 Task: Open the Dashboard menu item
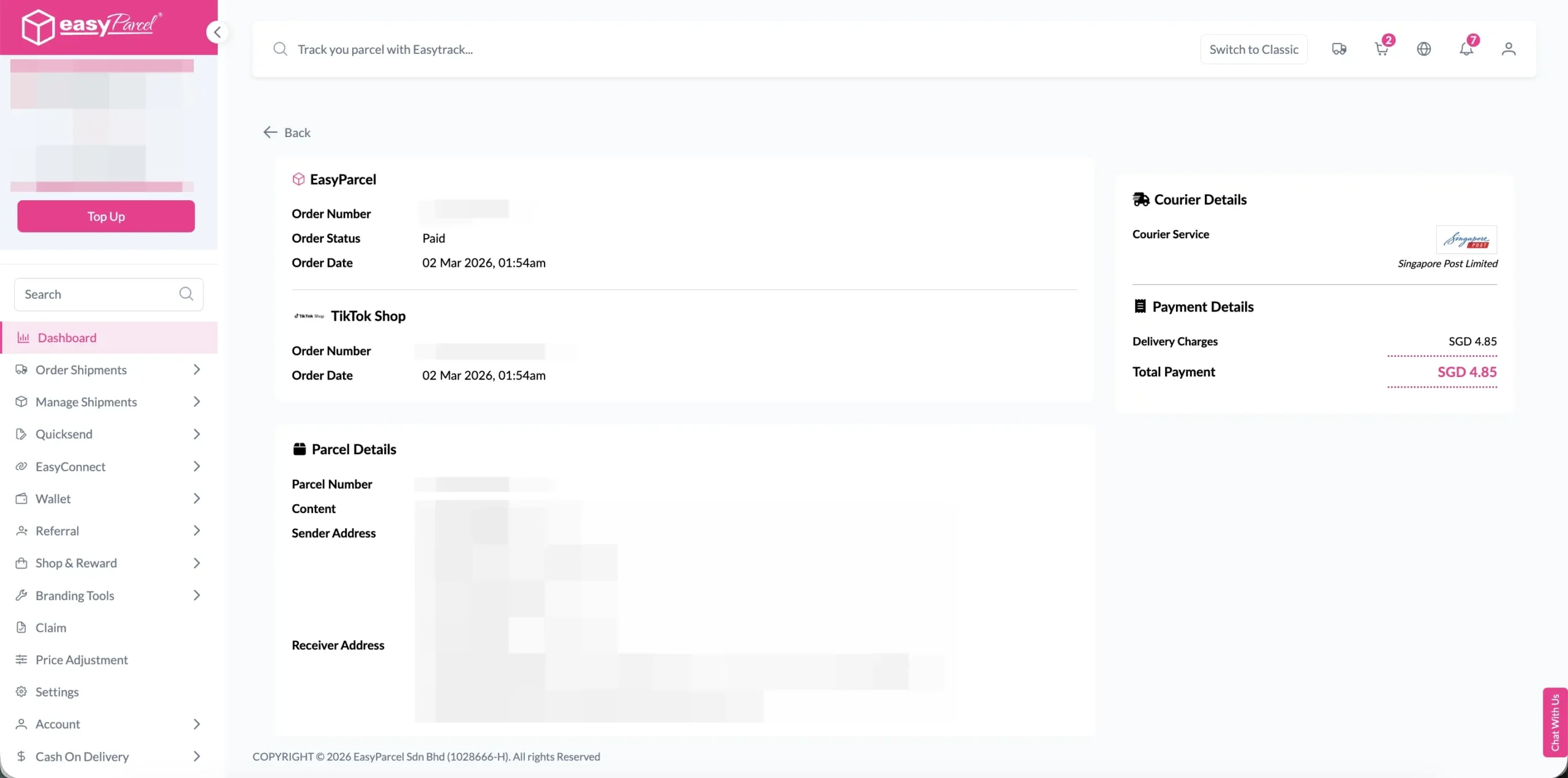[67, 337]
